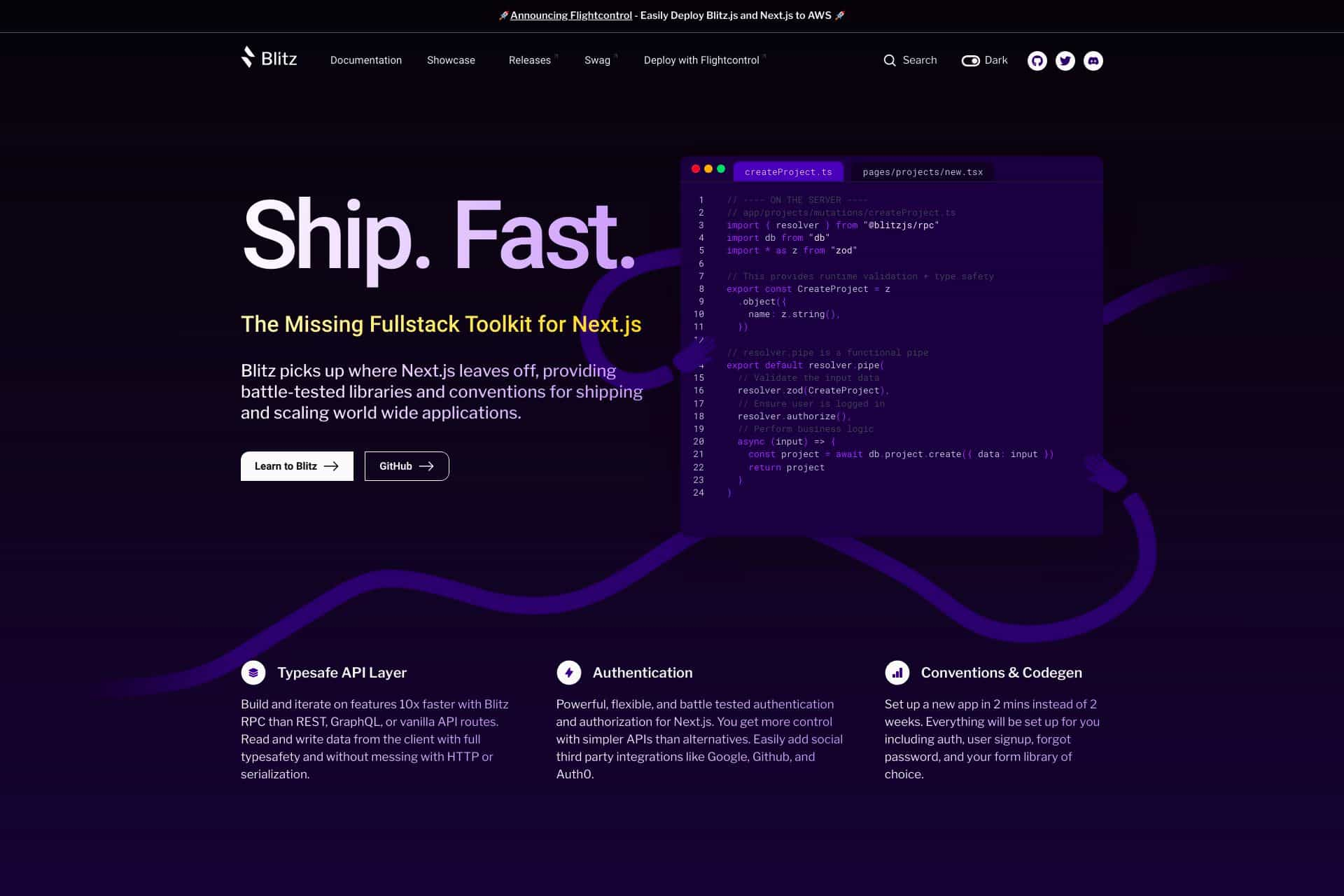Click the Twitter icon link
Image resolution: width=1344 pixels, height=896 pixels.
tap(1065, 60)
